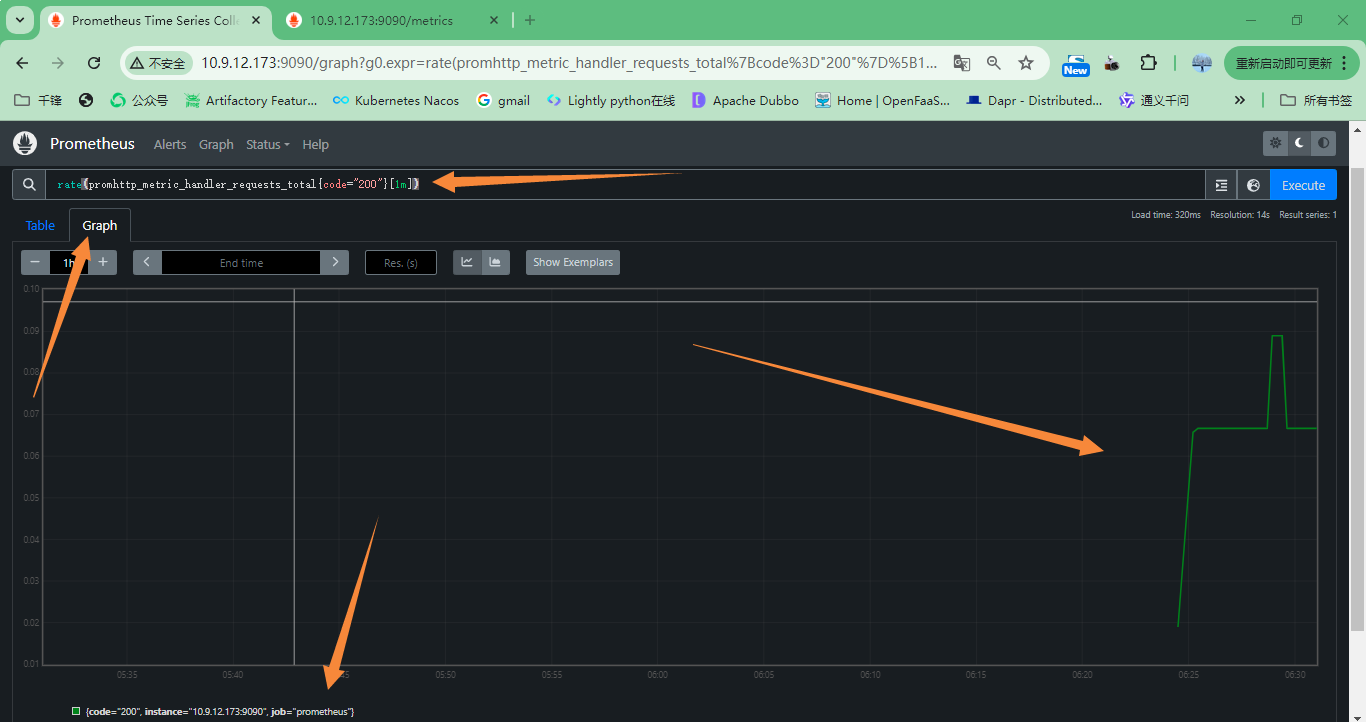Close the Prometheus Time Series tab

click(254, 20)
